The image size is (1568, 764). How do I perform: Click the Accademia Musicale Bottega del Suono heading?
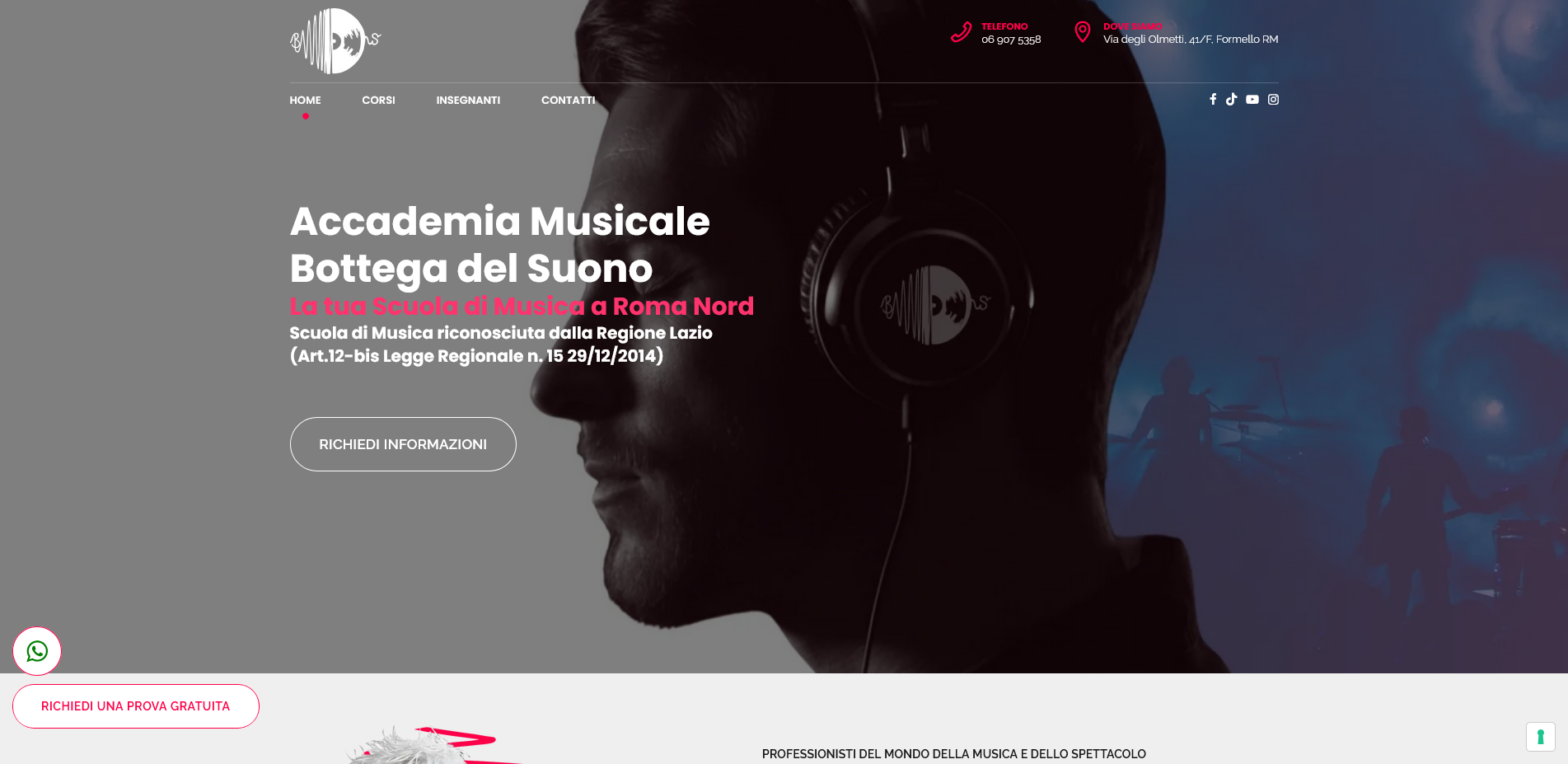click(x=499, y=244)
